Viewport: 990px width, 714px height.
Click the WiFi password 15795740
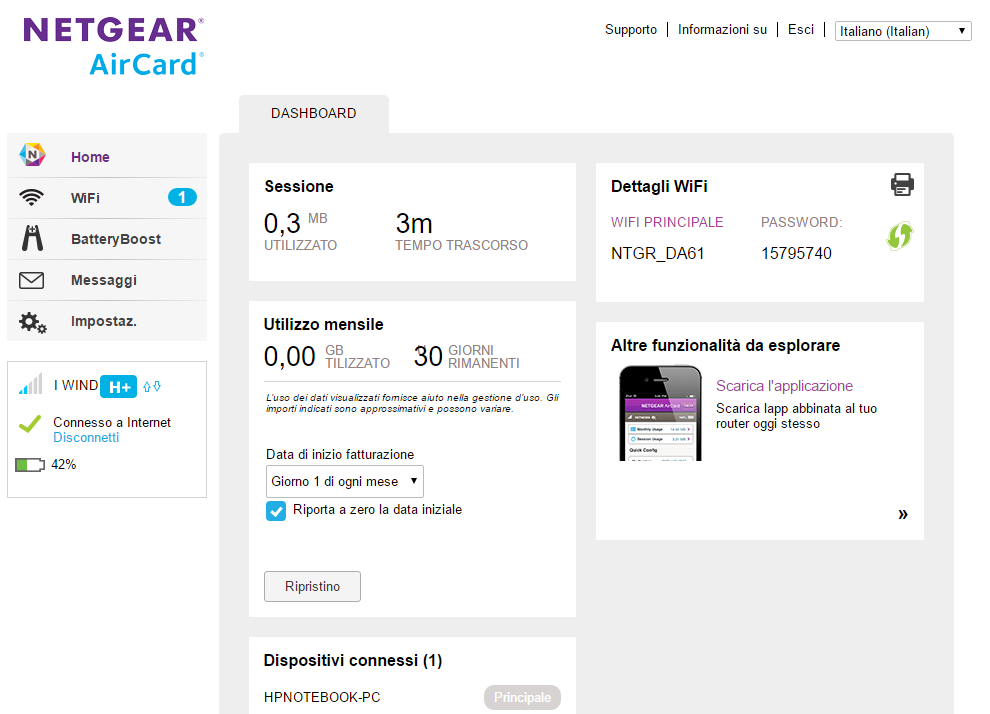[x=796, y=254]
